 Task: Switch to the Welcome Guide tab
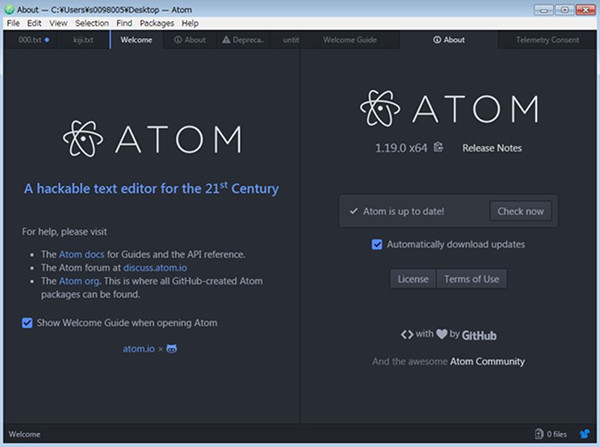(x=350, y=40)
